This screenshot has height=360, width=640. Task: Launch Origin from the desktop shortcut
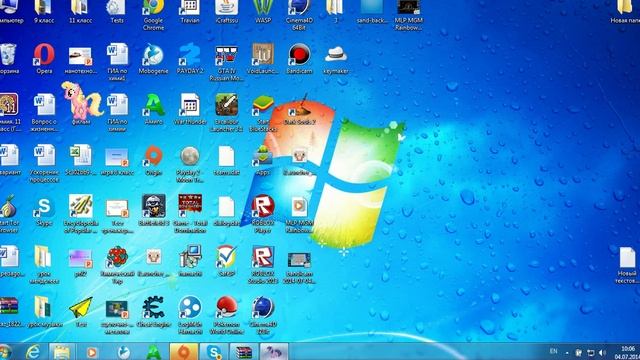[153, 160]
